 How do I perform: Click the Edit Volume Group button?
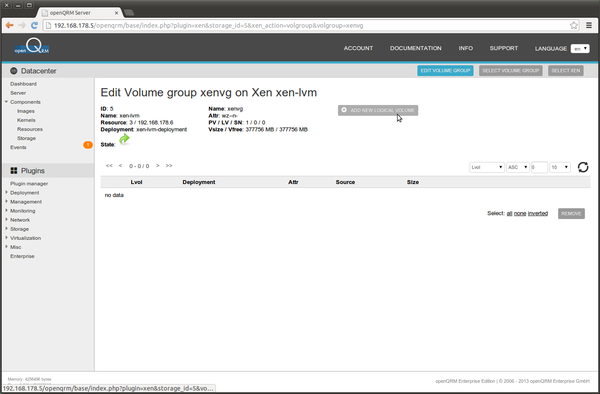coord(445,70)
